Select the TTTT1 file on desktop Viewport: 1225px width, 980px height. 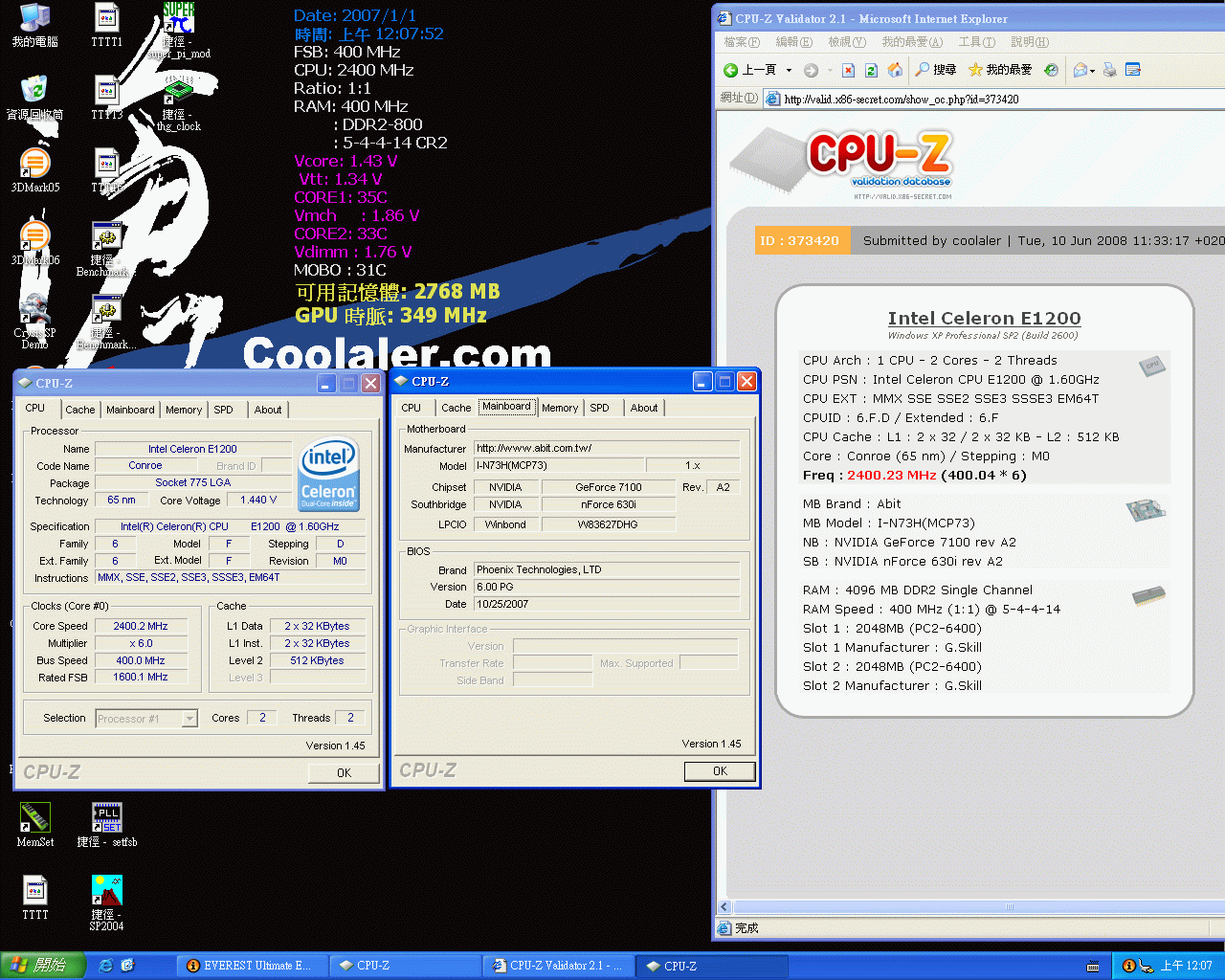pos(106,26)
